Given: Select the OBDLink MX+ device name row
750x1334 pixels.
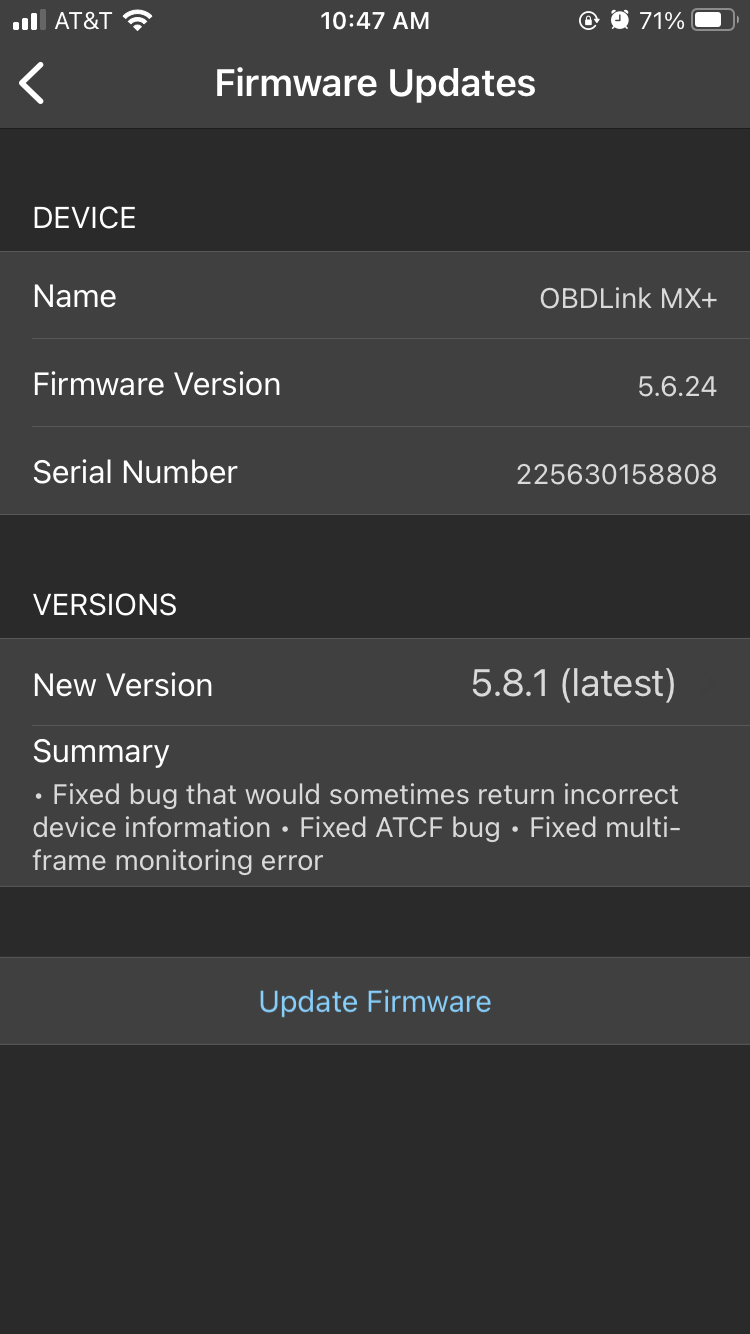Looking at the screenshot, I should (x=375, y=296).
